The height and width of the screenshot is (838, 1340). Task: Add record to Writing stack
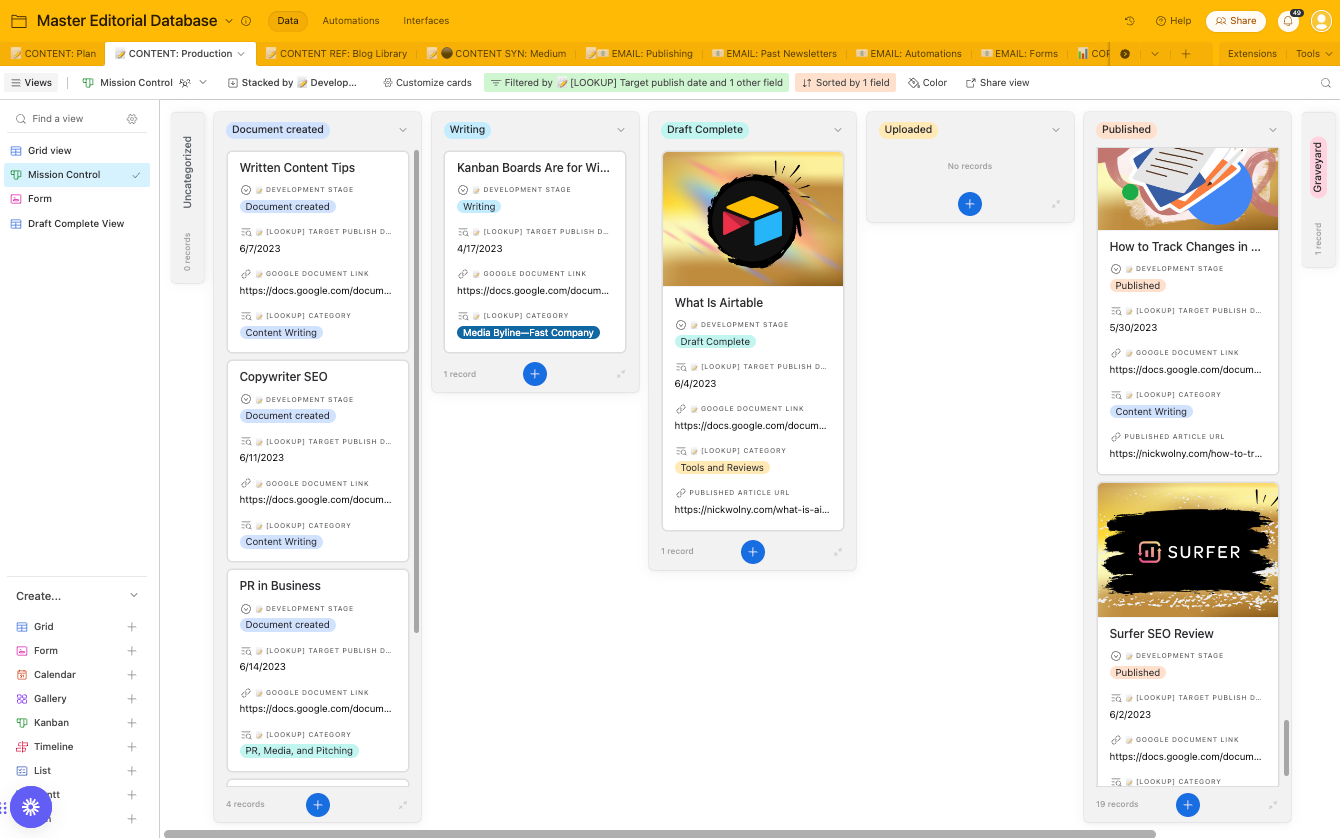(x=535, y=374)
